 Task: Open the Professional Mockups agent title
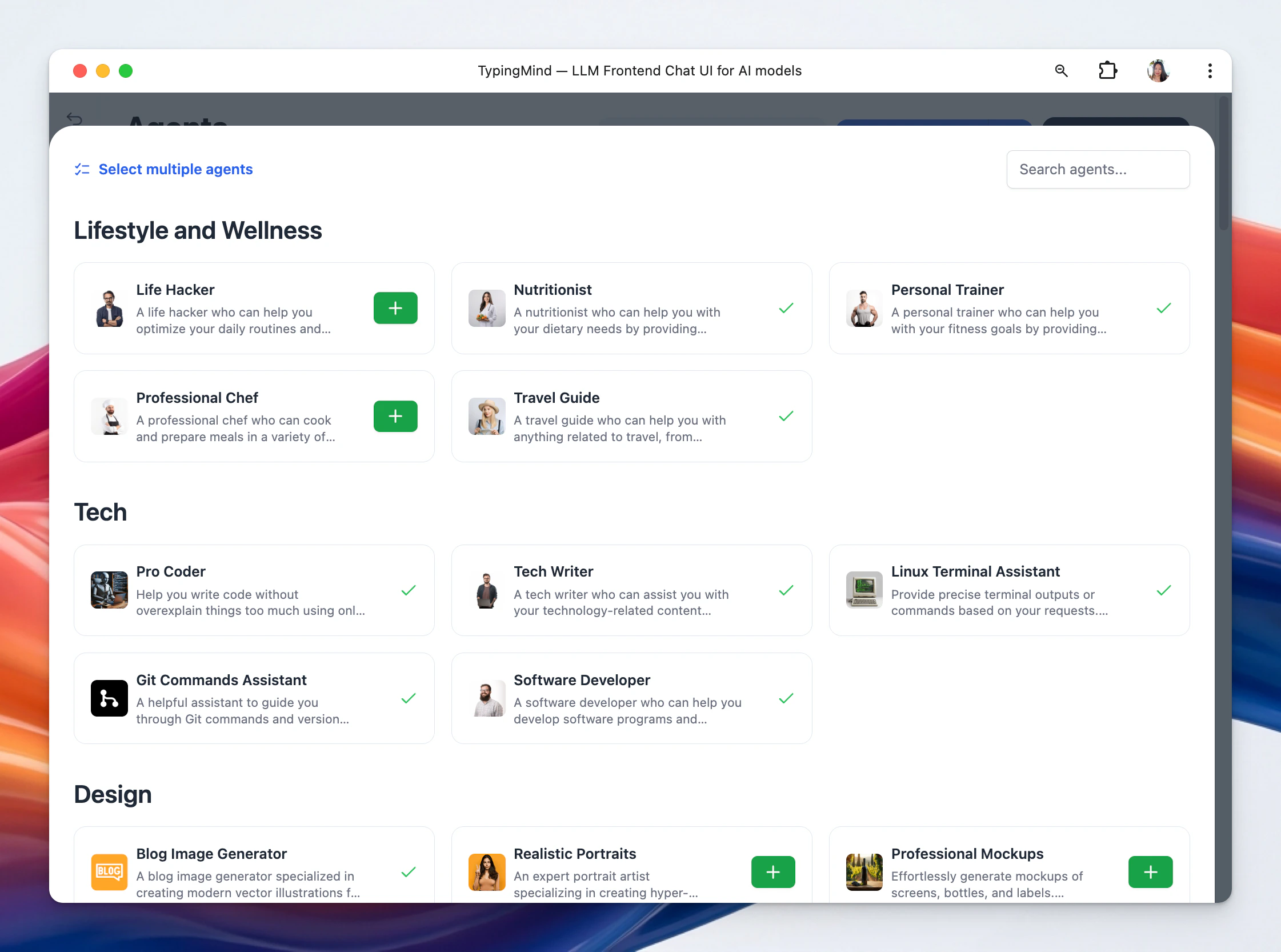click(967, 854)
